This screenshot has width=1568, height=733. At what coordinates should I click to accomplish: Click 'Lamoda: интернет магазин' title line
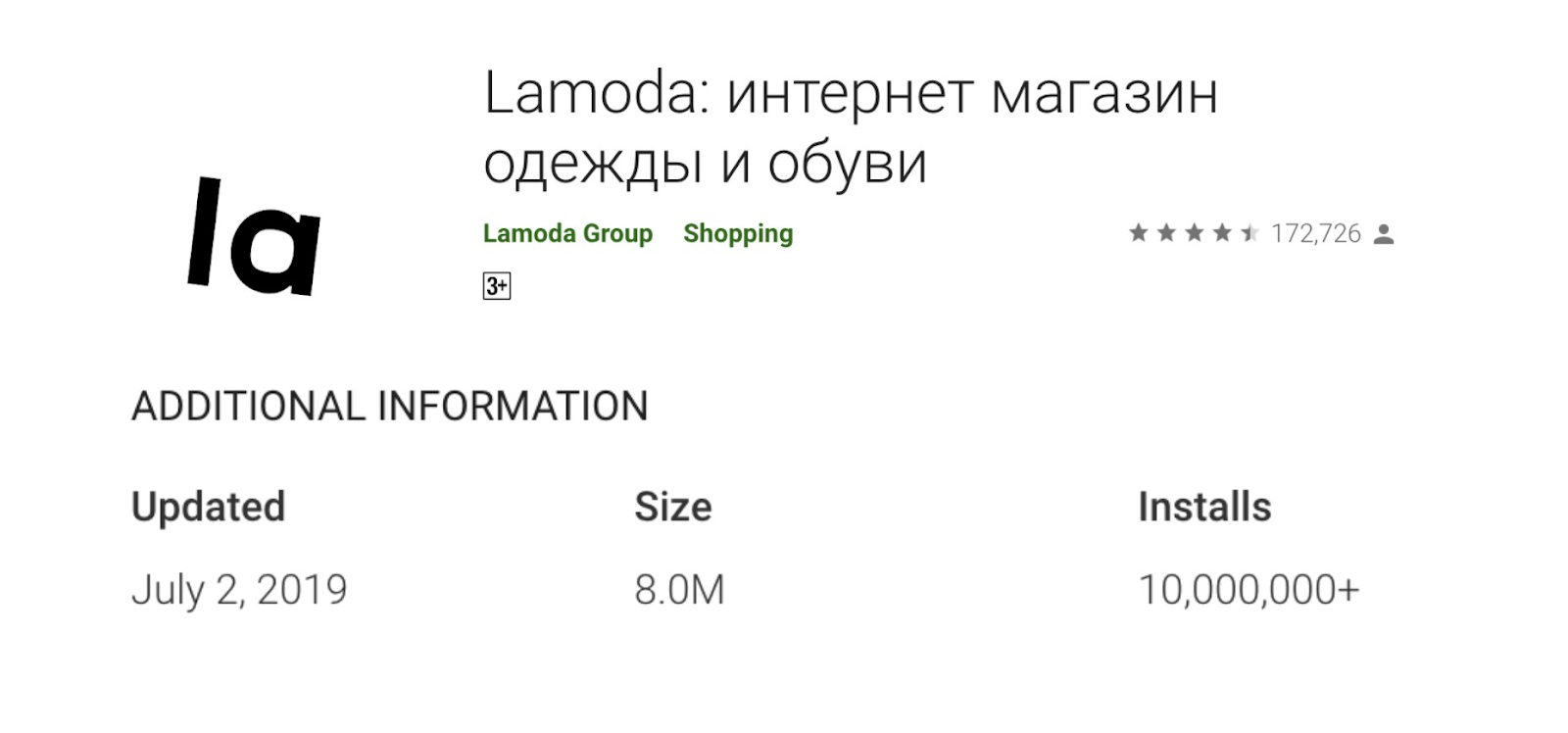[851, 94]
